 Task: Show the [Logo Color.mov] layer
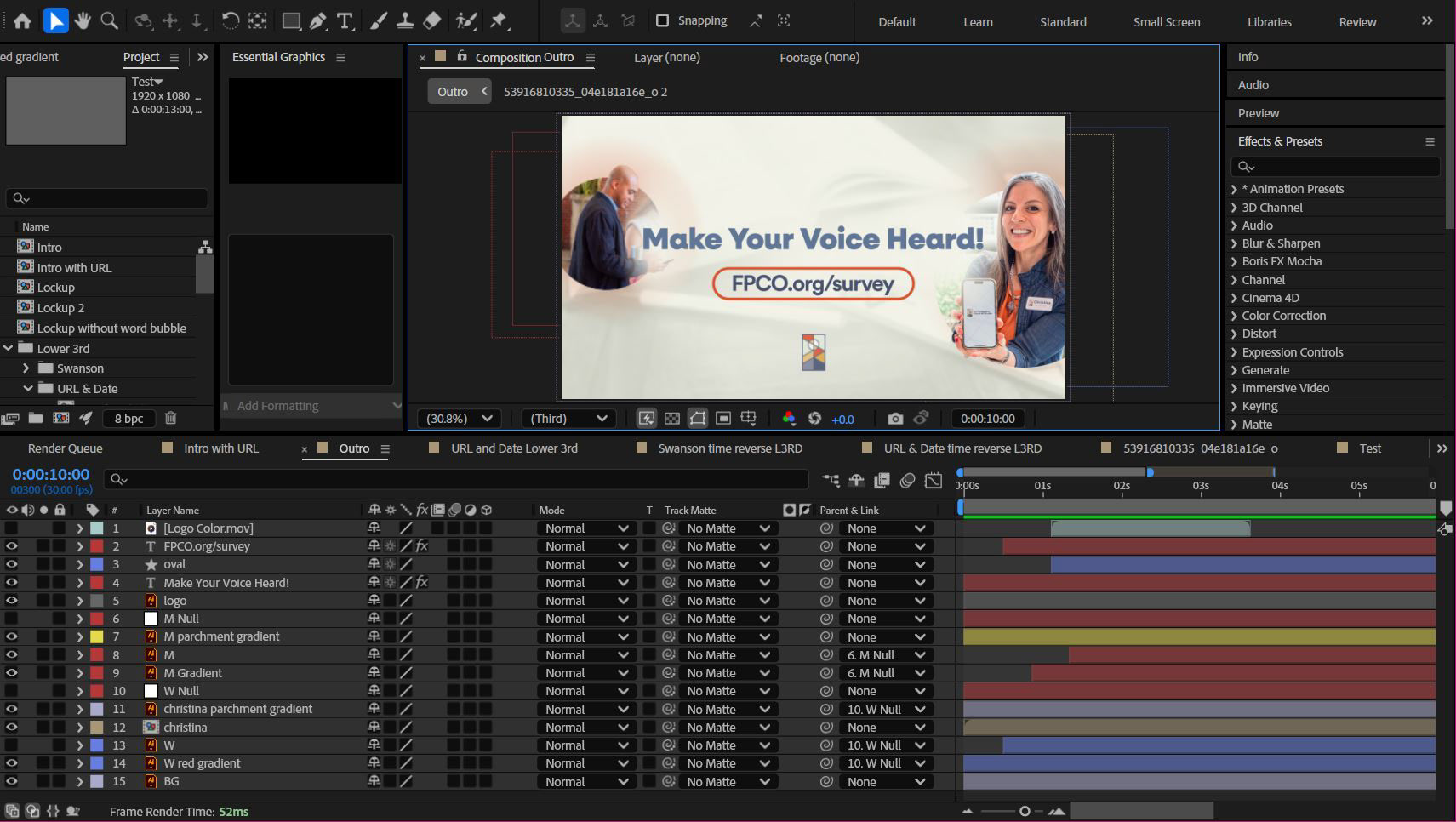click(x=12, y=528)
